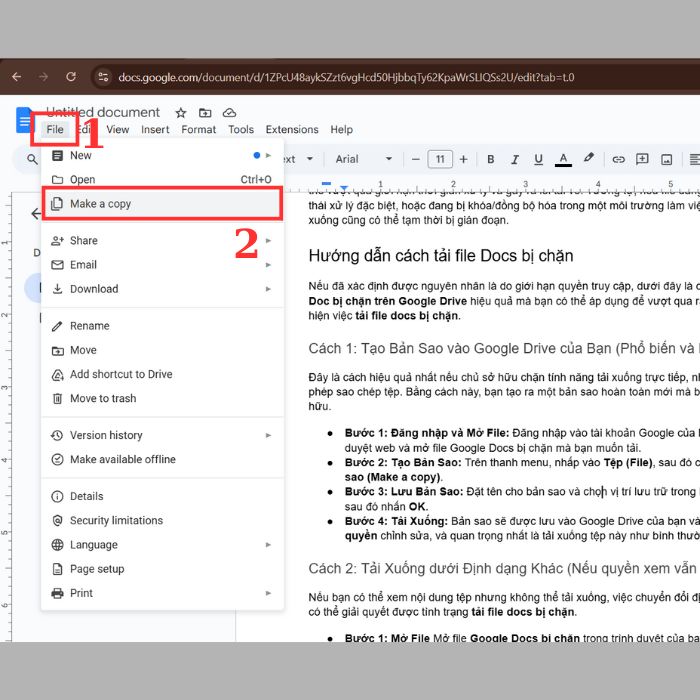This screenshot has height=700, width=700.
Task: Click the insert link icon
Action: (618, 159)
